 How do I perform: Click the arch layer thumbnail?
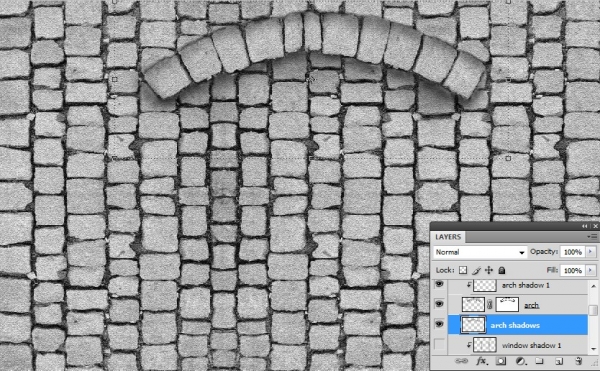tap(473, 304)
